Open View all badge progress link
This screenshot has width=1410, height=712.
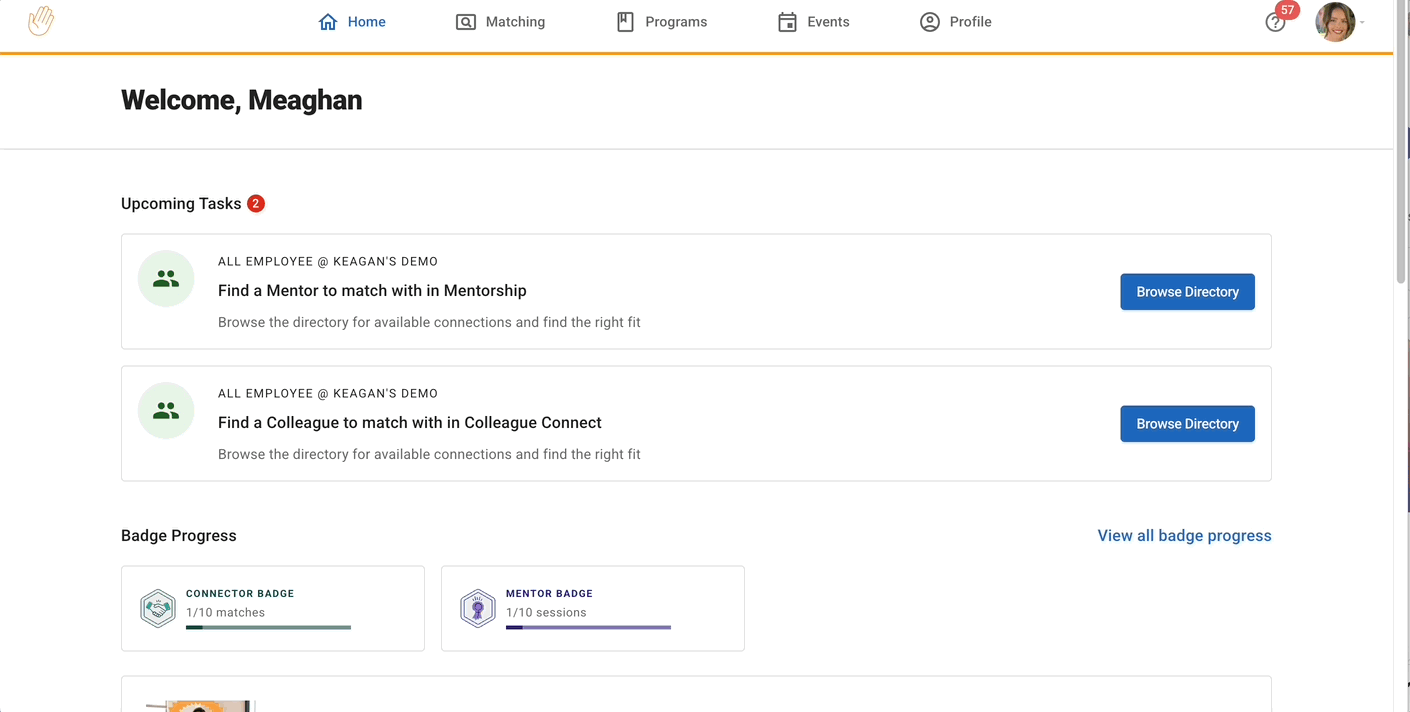click(1184, 536)
